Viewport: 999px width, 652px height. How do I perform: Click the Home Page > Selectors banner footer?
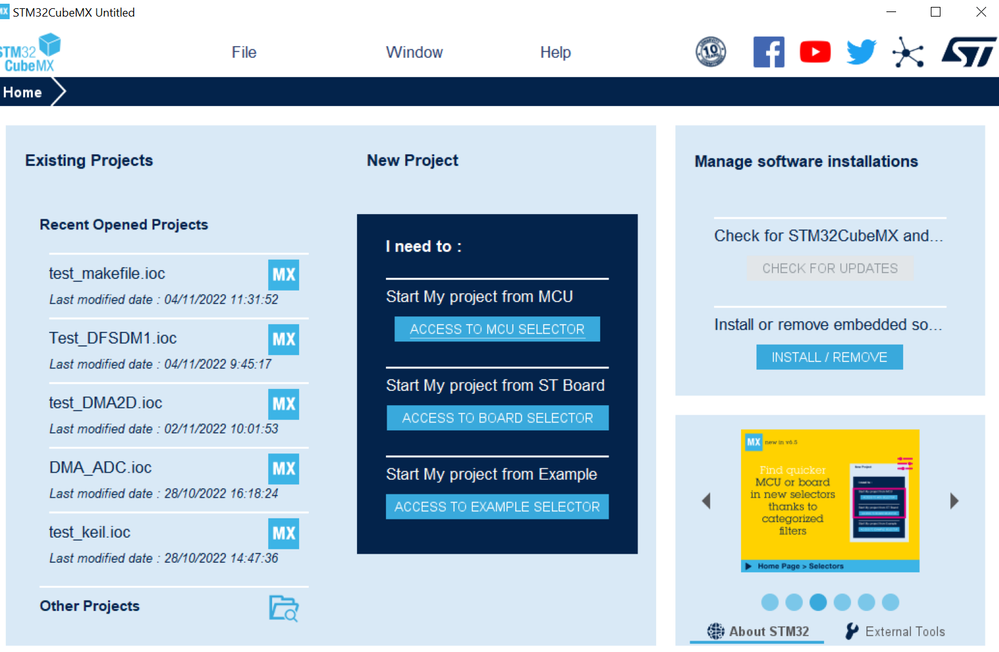point(830,566)
